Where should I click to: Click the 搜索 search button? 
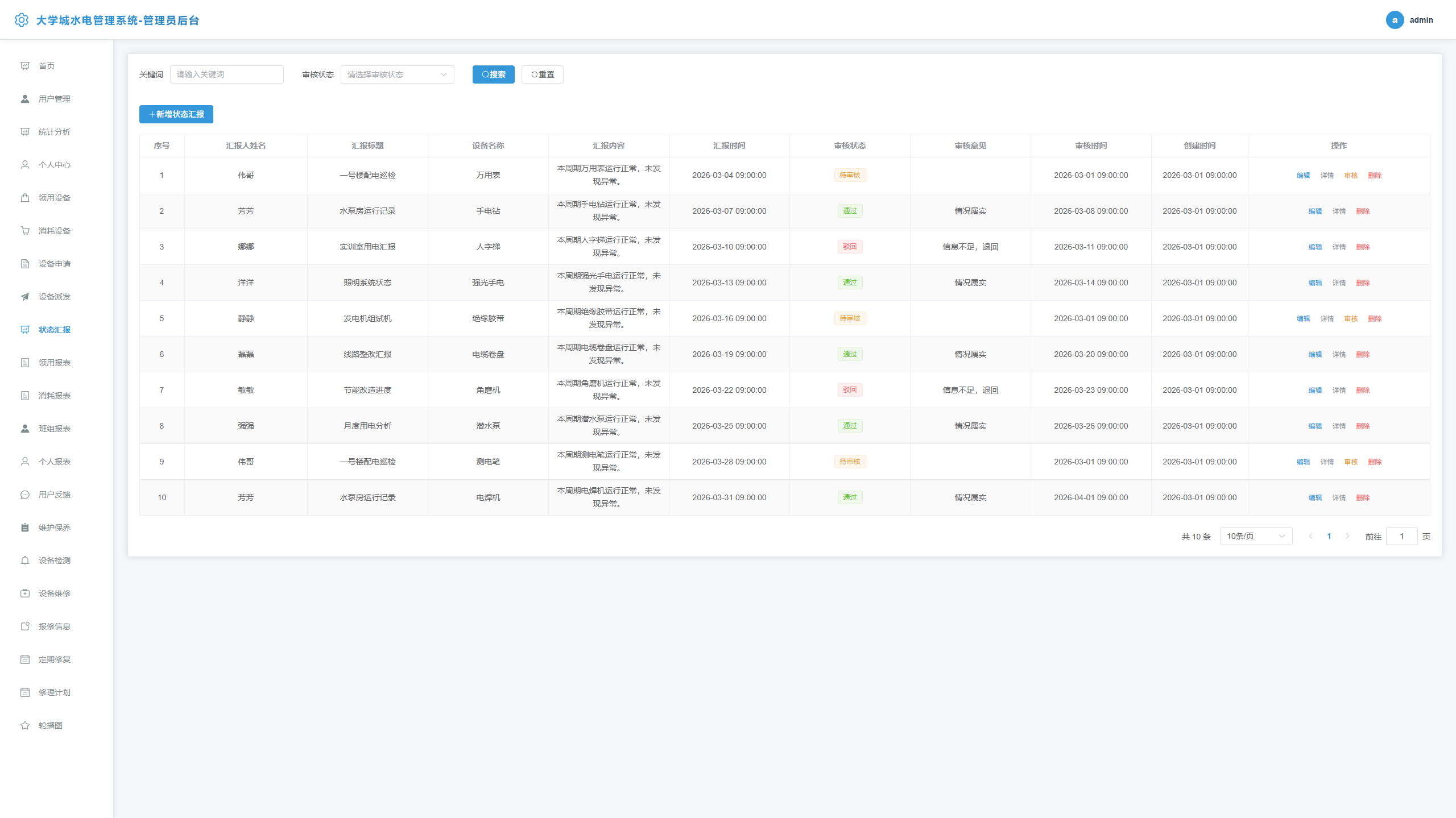click(493, 74)
